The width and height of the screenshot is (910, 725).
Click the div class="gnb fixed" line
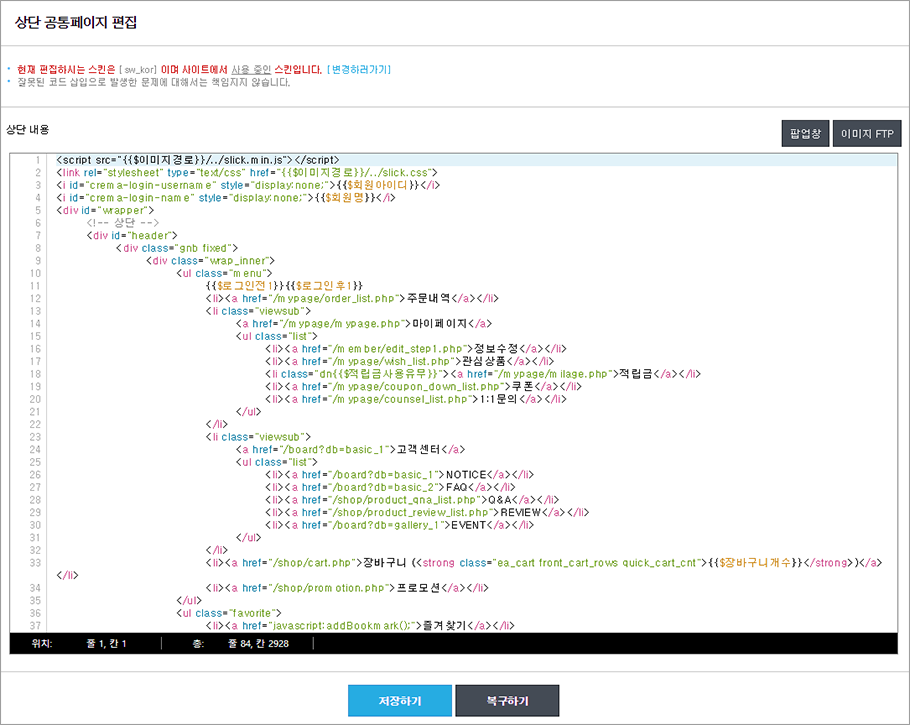pyautogui.click(x=177, y=248)
